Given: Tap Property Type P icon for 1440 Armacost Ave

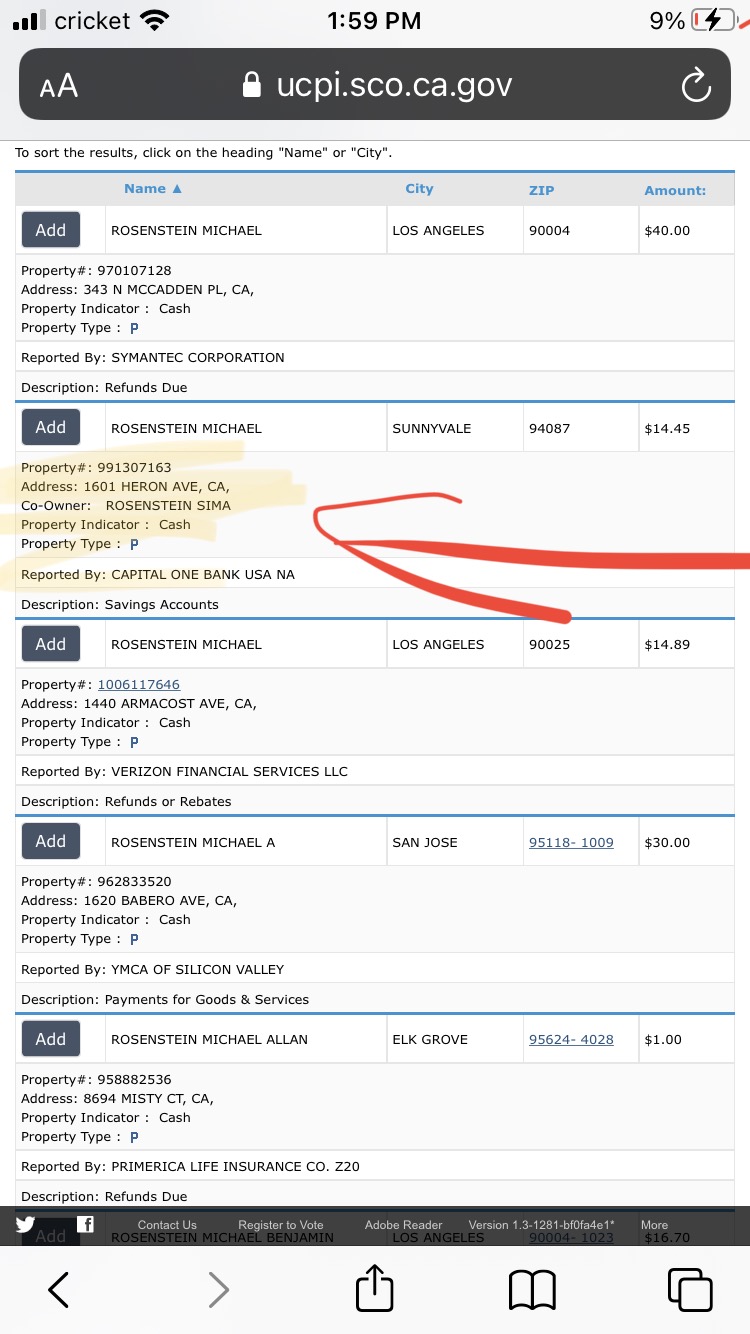Looking at the screenshot, I should pyautogui.click(x=134, y=742).
